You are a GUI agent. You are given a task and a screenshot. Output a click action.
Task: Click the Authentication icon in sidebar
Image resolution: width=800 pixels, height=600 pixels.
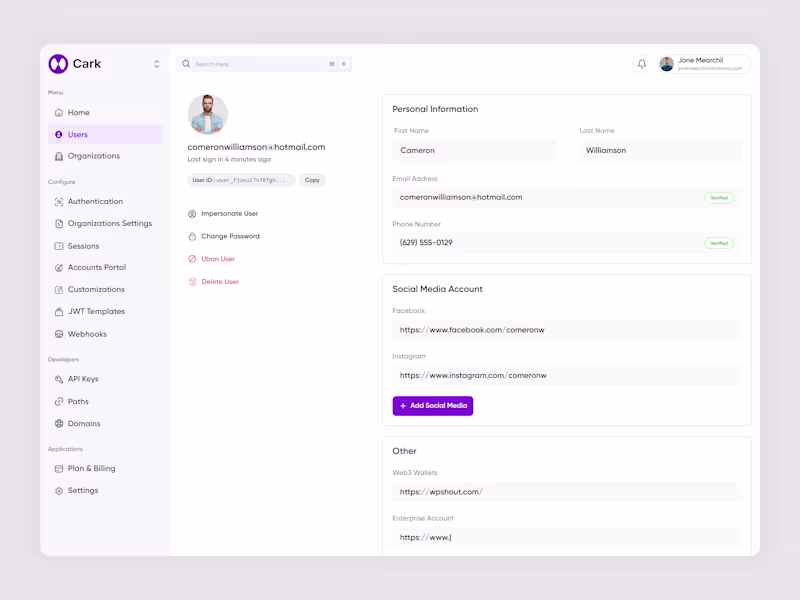59,202
